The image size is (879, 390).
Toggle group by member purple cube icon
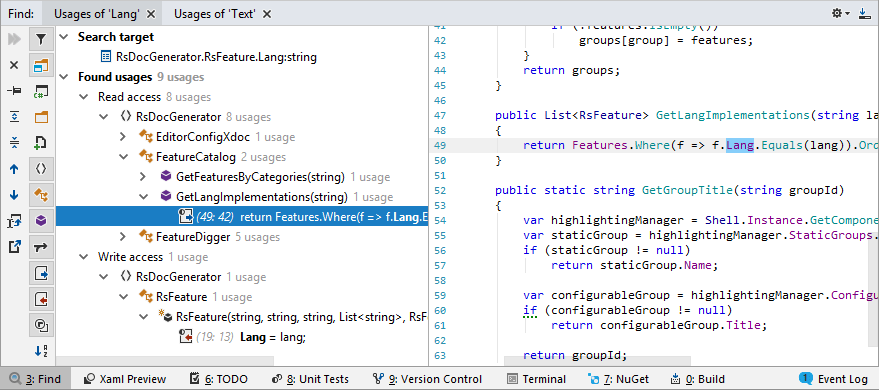(x=41, y=221)
